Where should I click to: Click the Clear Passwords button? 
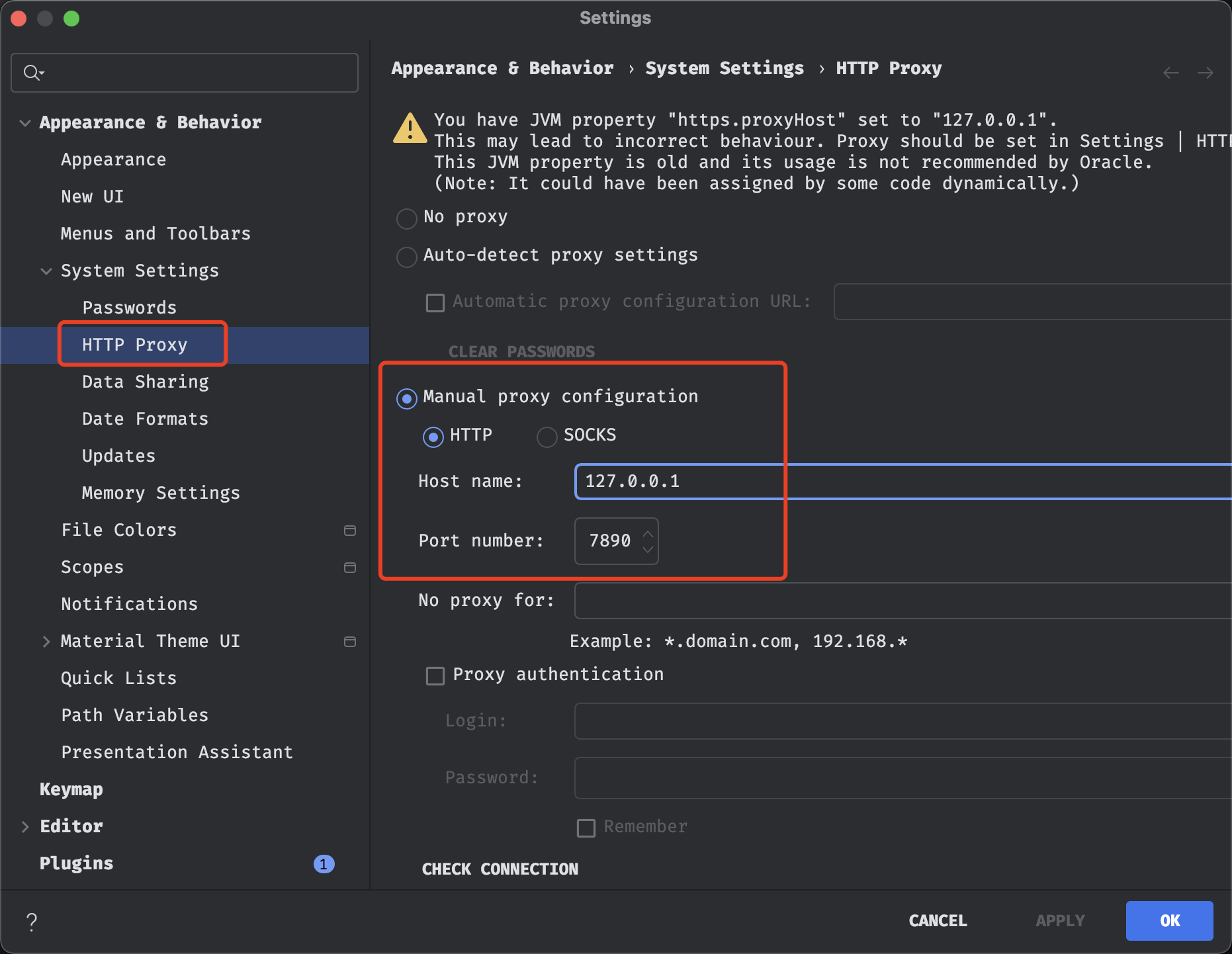coord(522,352)
